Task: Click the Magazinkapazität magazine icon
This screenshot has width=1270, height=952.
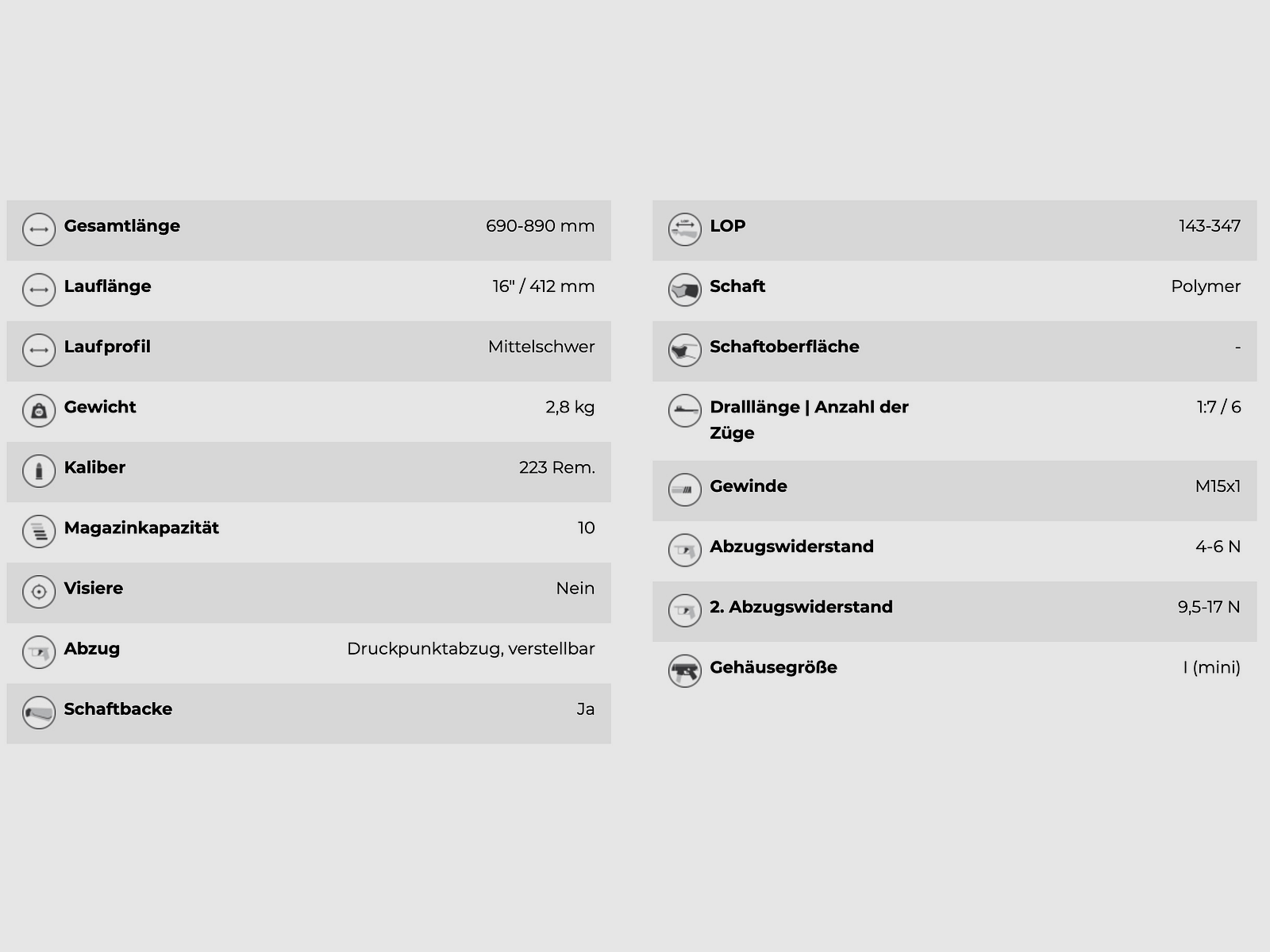Action: [x=39, y=532]
